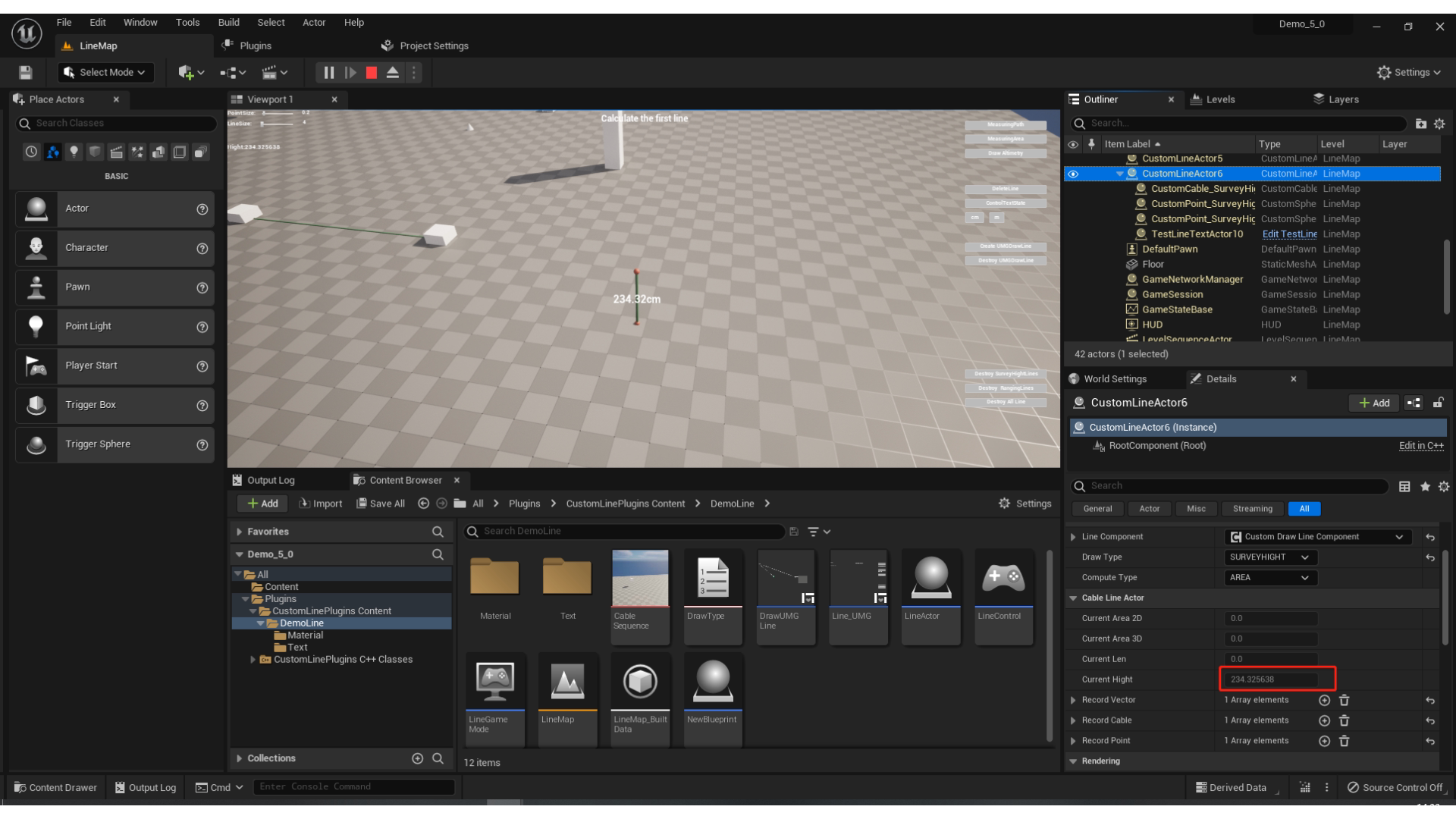Open the Build menu
1456x819 pixels.
click(228, 23)
